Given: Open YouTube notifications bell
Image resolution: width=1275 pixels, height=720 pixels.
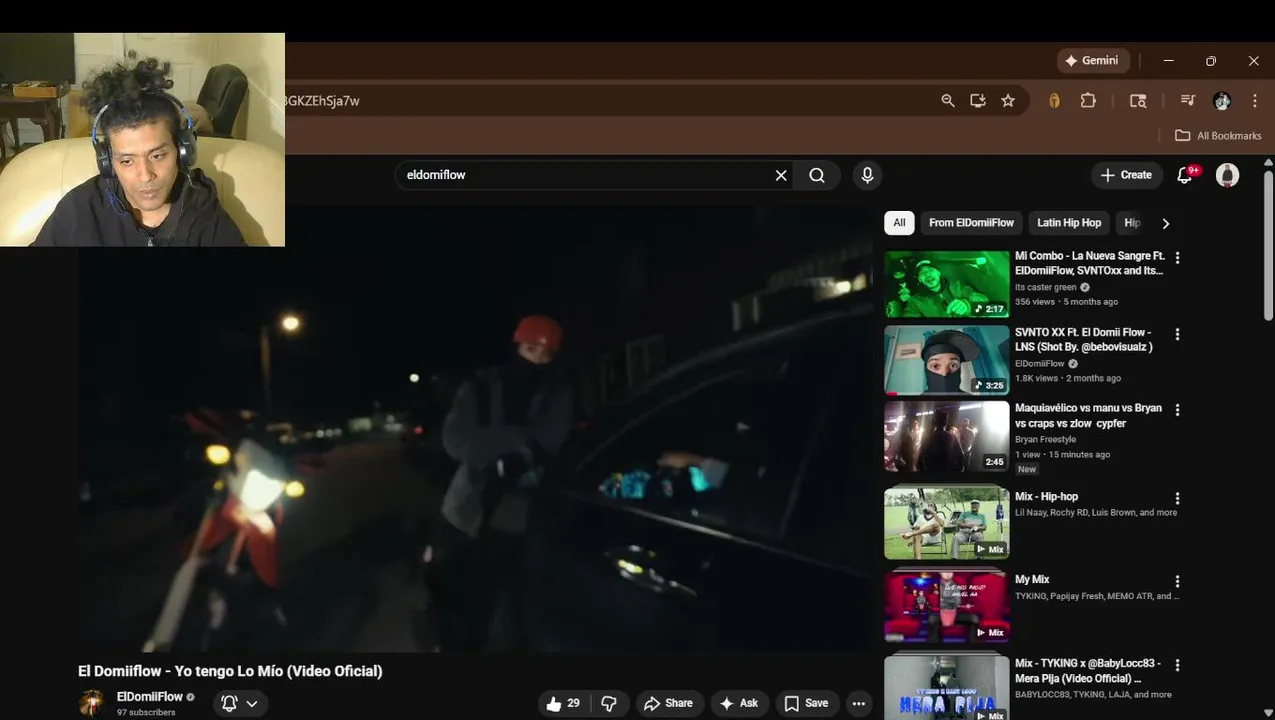Looking at the screenshot, I should 1186,175.
